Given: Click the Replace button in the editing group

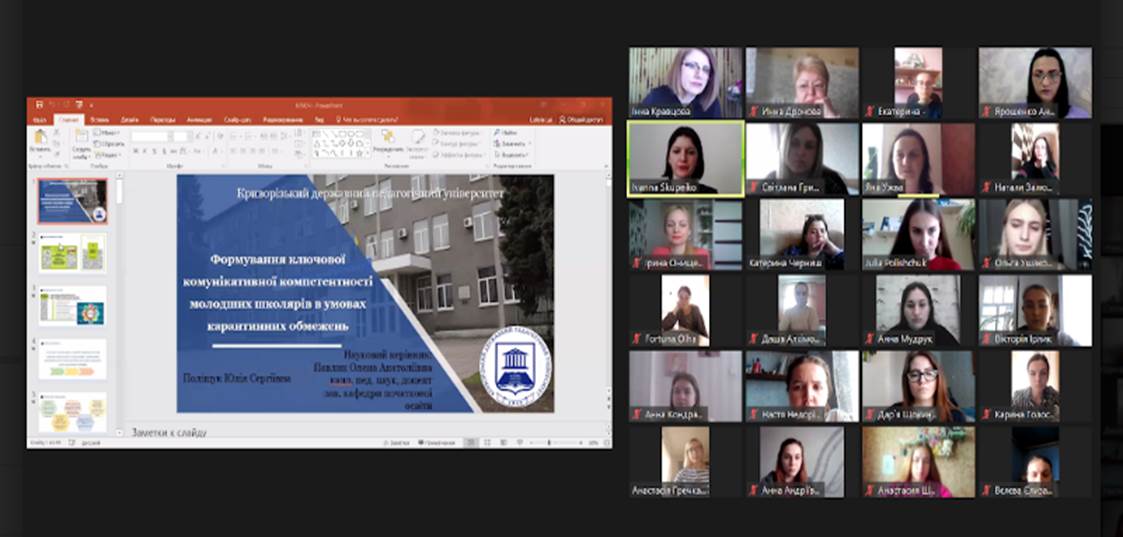Looking at the screenshot, I should click(x=508, y=143).
